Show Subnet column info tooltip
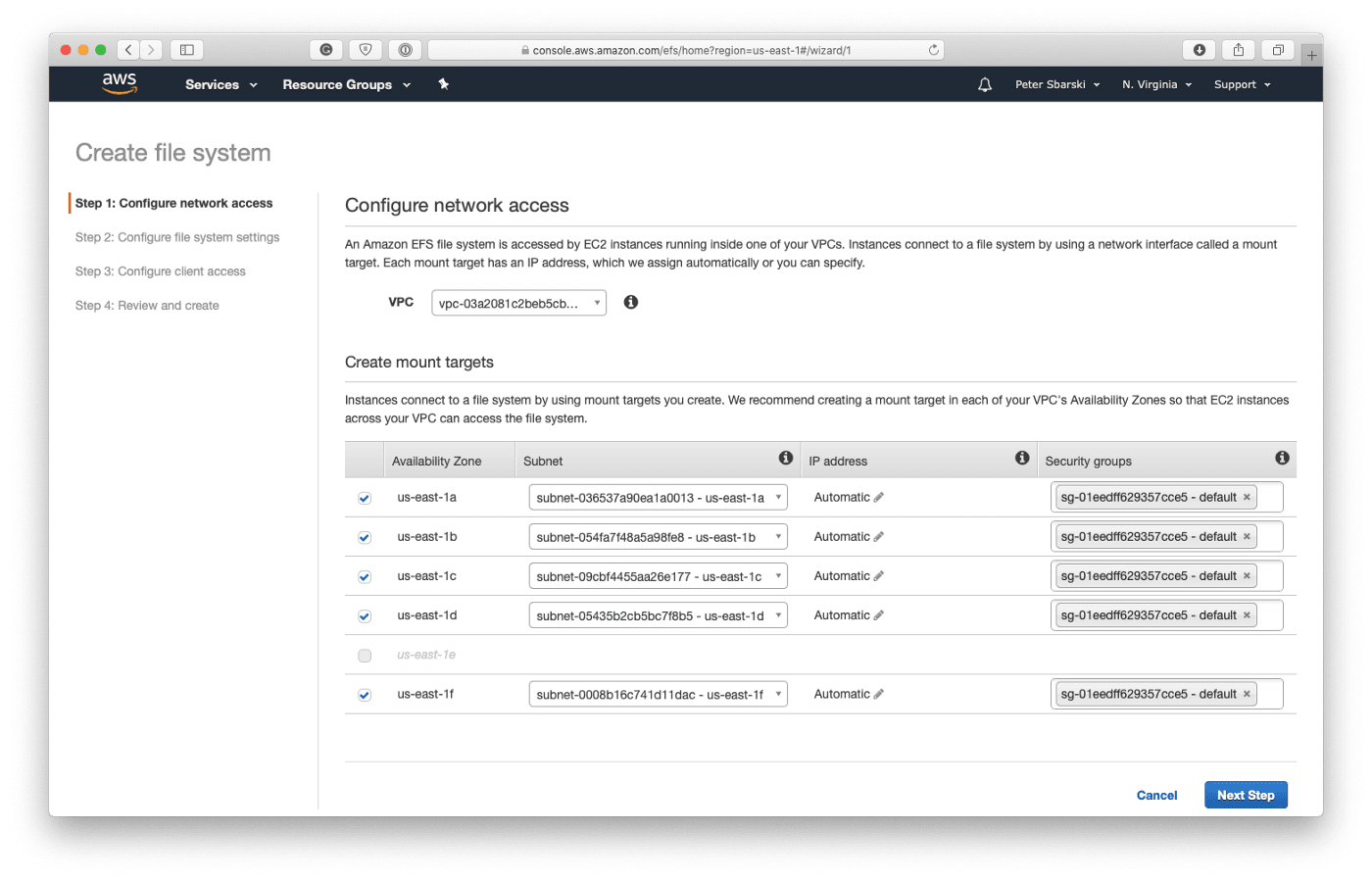The image size is (1372, 881). point(785,458)
